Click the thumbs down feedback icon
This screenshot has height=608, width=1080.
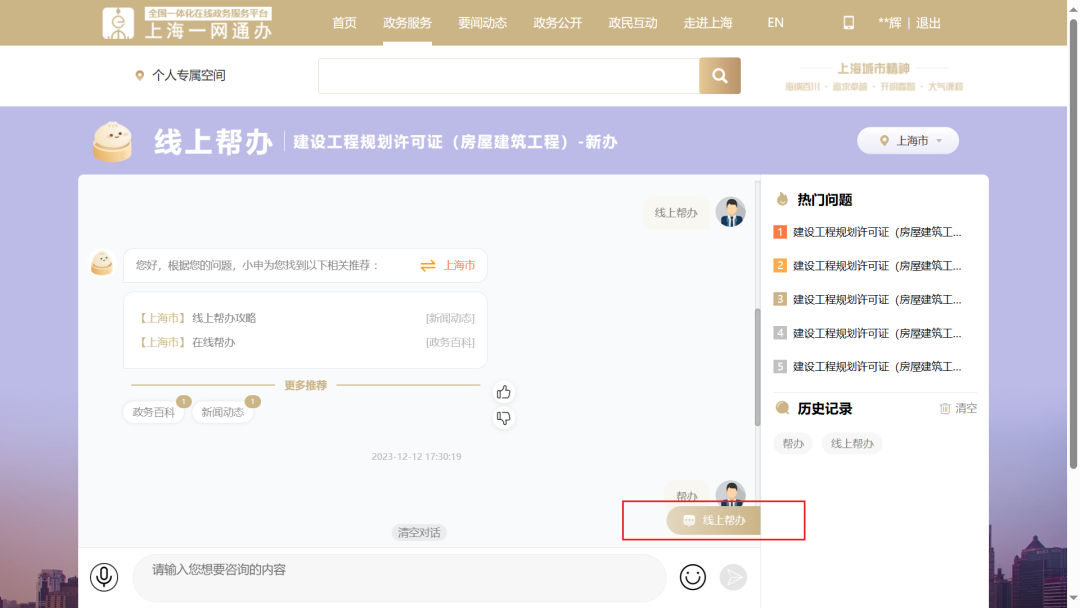click(504, 418)
